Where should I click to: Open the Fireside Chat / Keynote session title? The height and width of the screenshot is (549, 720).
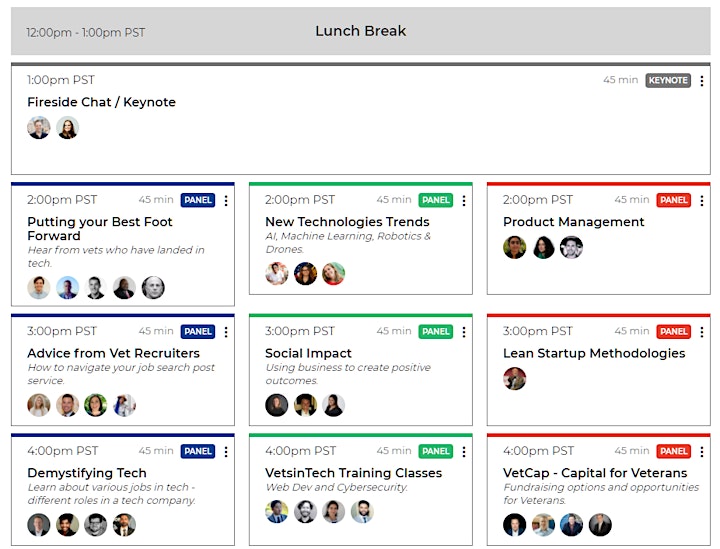[101, 102]
